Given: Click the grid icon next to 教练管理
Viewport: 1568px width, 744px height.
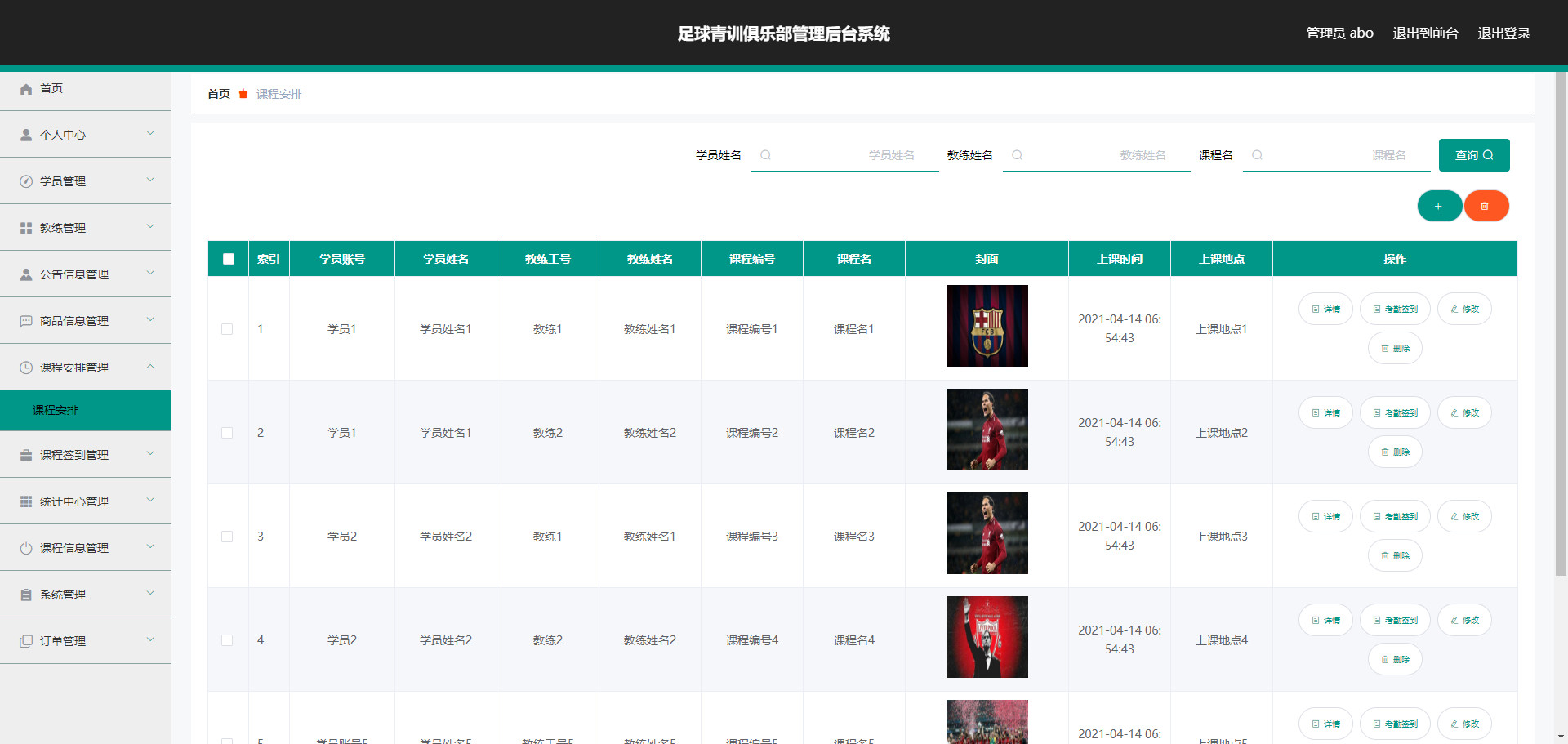Looking at the screenshot, I should 26,228.
